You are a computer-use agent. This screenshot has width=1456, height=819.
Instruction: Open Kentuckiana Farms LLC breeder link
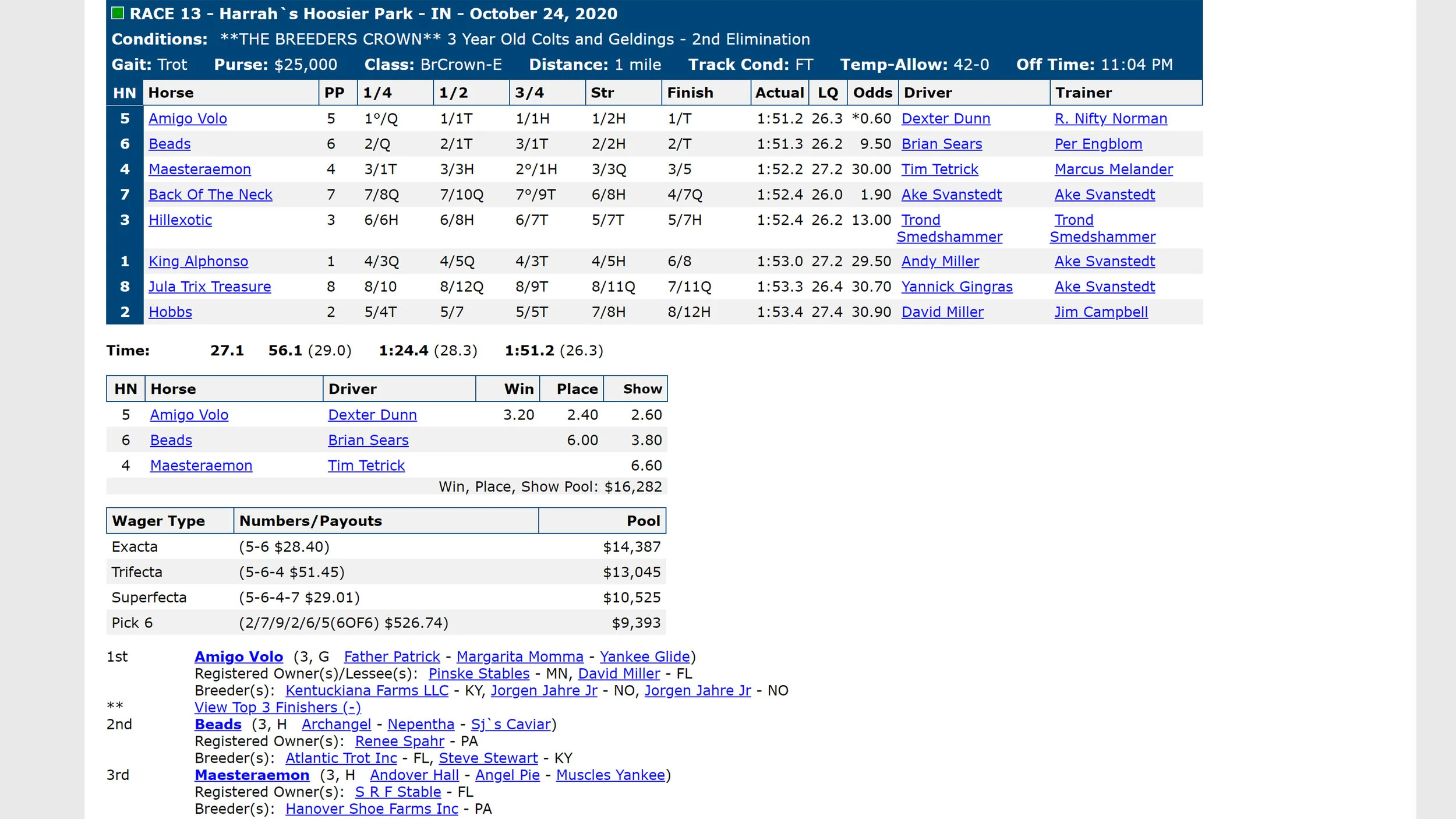pyautogui.click(x=366, y=691)
